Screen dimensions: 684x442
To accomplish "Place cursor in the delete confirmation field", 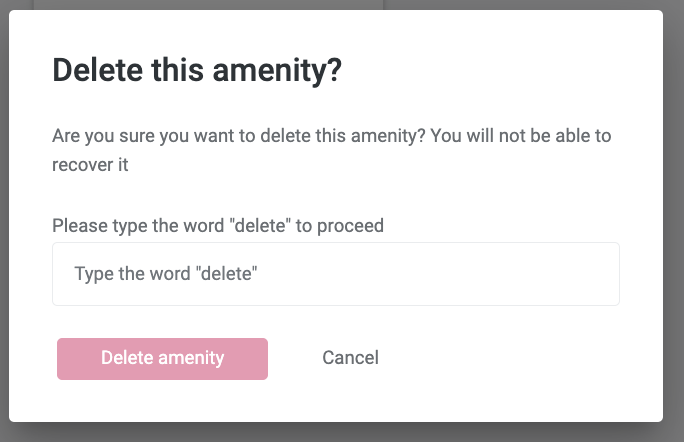I will (335, 274).
